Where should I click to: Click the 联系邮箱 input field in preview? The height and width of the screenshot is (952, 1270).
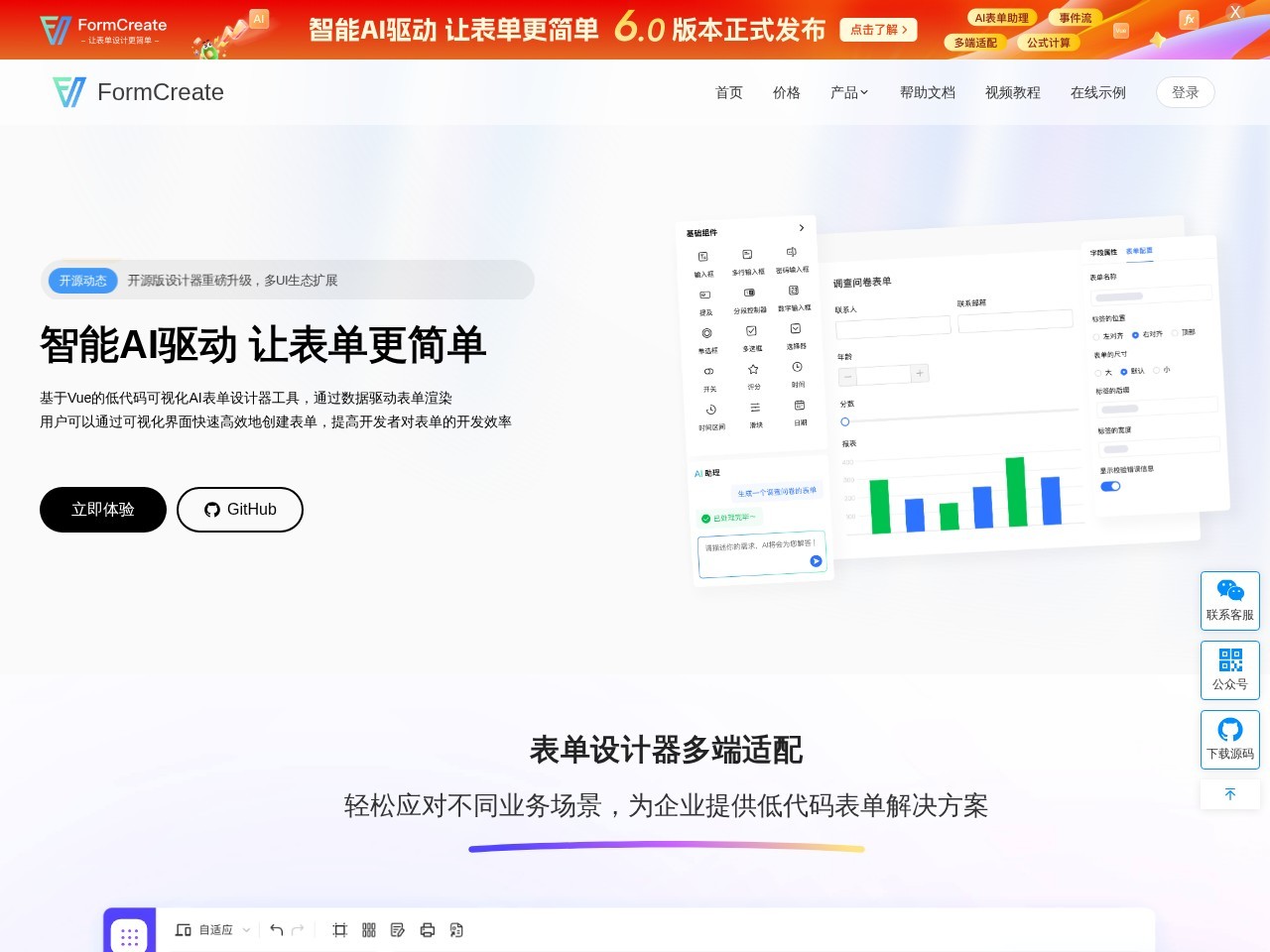coord(1015,320)
